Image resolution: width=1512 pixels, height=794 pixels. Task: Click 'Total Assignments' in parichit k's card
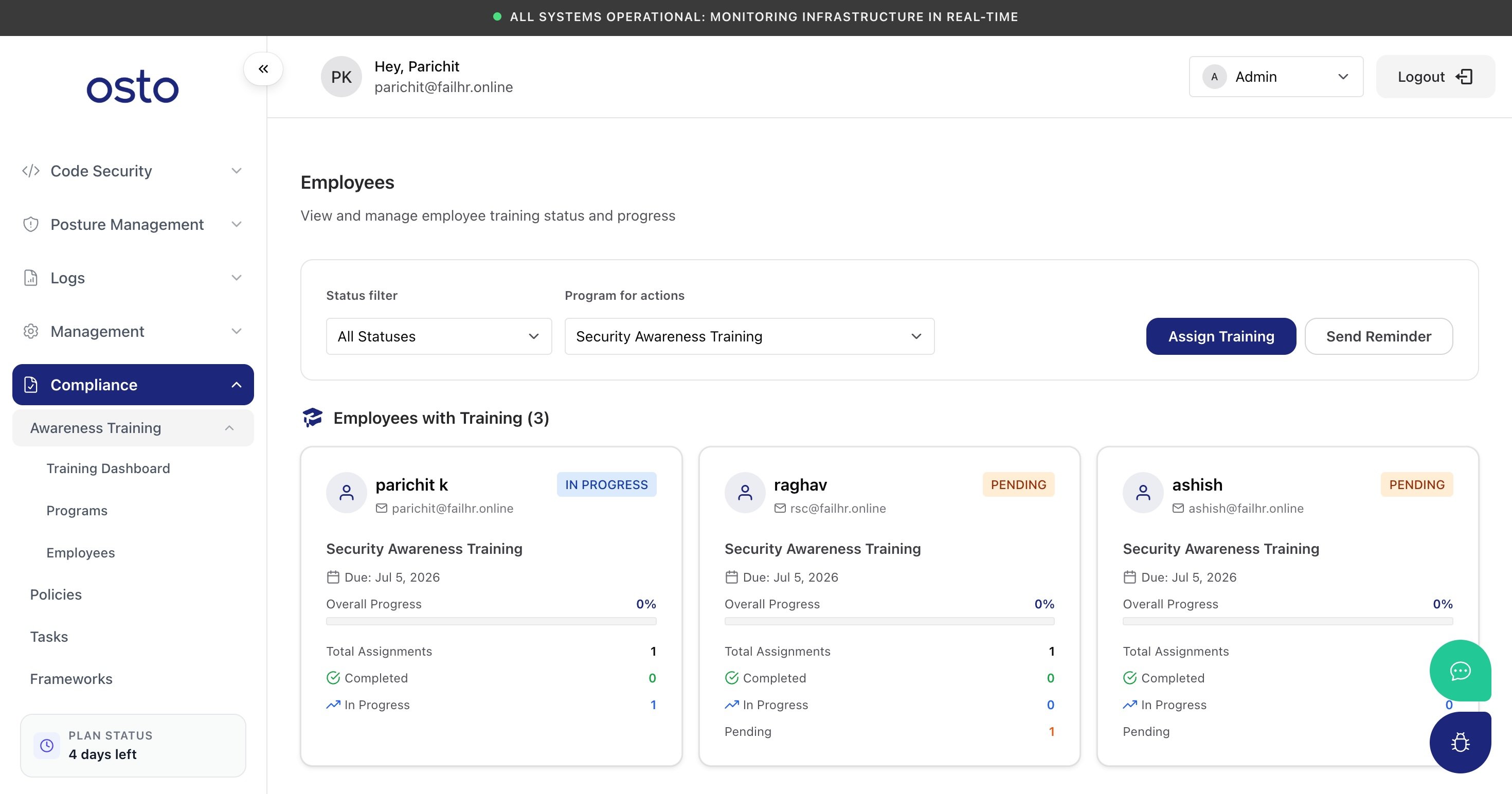coord(379,652)
